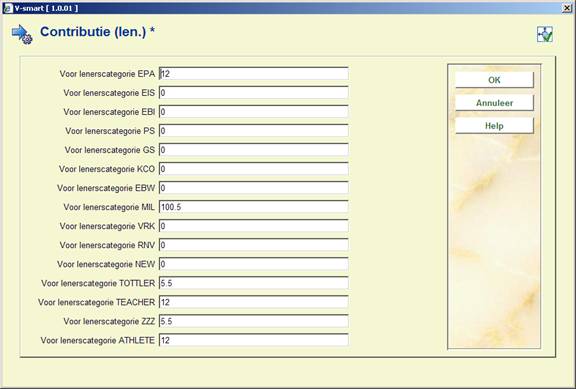Edit the lenerscategorie PS value

tap(253, 131)
